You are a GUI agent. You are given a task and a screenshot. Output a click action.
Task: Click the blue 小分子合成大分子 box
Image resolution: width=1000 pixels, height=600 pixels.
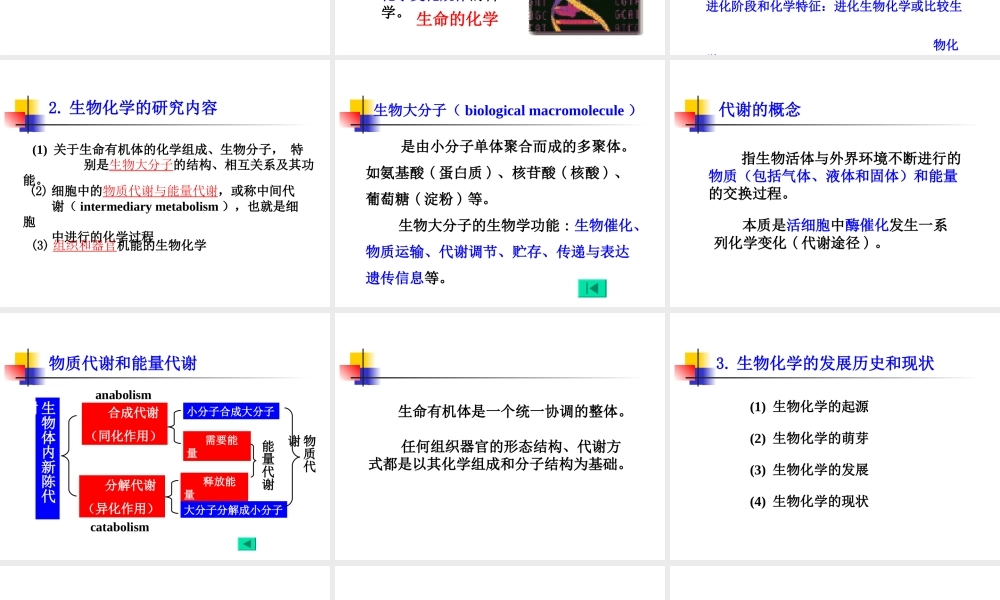(x=233, y=410)
